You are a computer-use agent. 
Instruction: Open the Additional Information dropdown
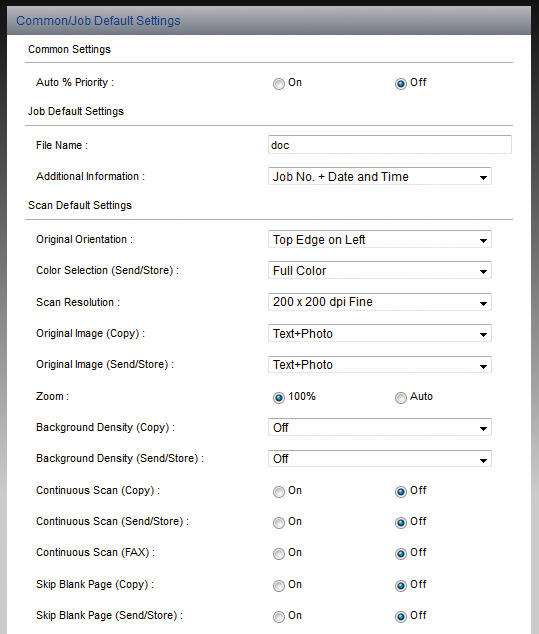(x=379, y=177)
